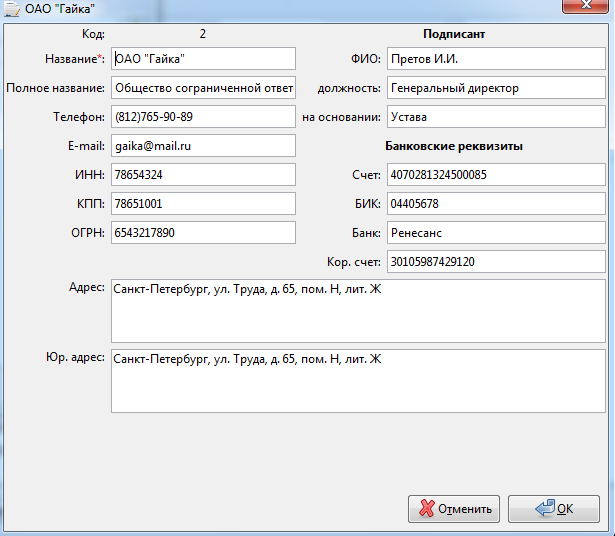Select the Полное название input field
Image resolution: width=615 pixels, height=536 pixels.
203,88
